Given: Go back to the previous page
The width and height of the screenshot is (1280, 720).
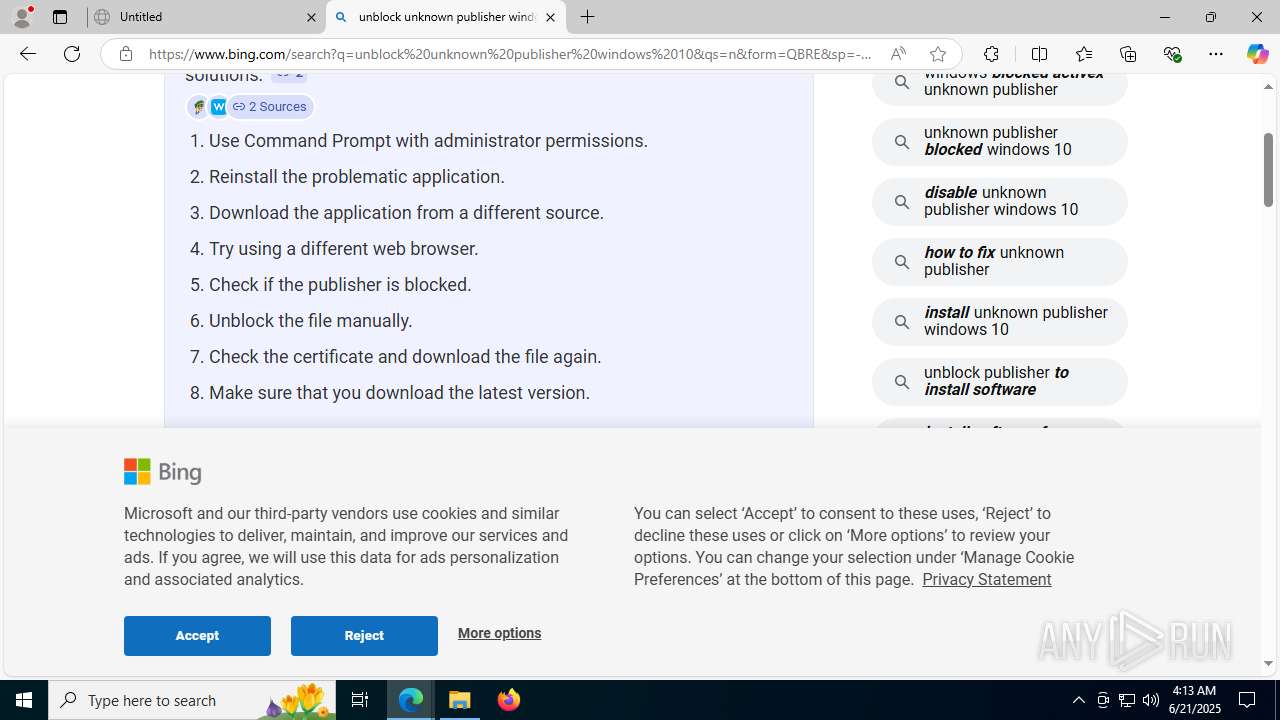Looking at the screenshot, I should pos(27,54).
